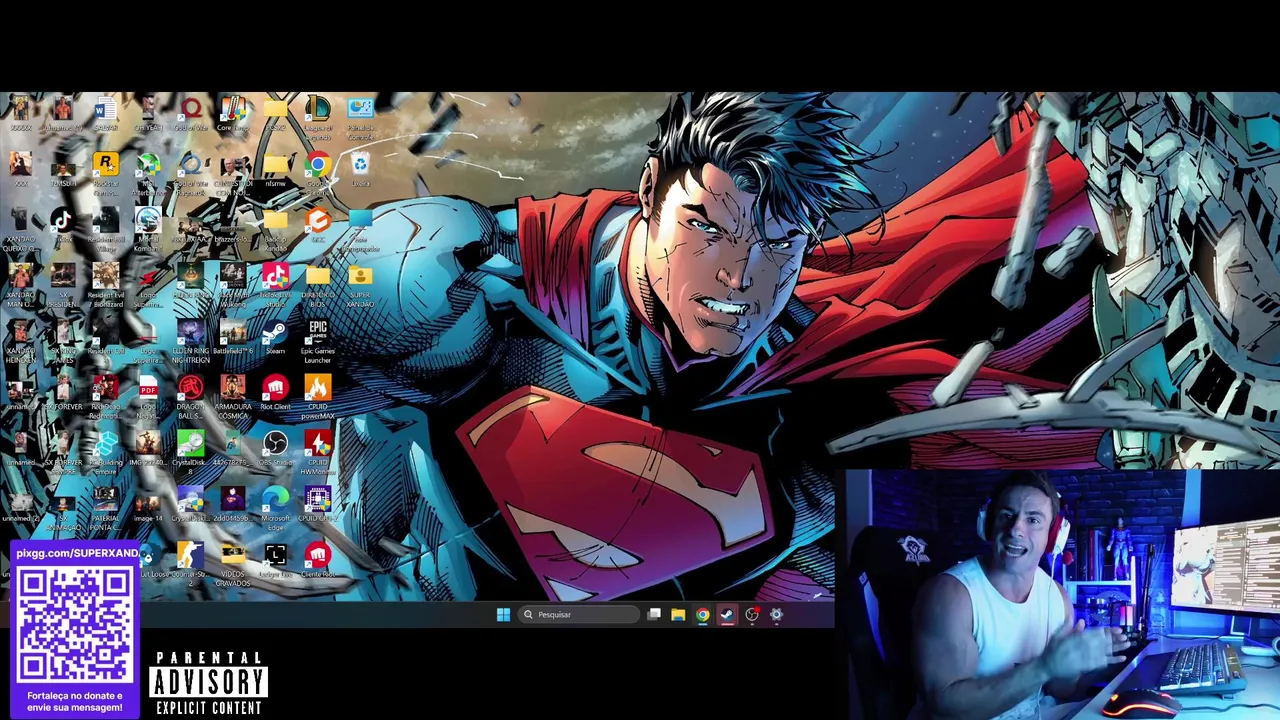The width and height of the screenshot is (1280, 720).
Task: Select the Ledger Live desktop shortcut
Action: [276, 561]
